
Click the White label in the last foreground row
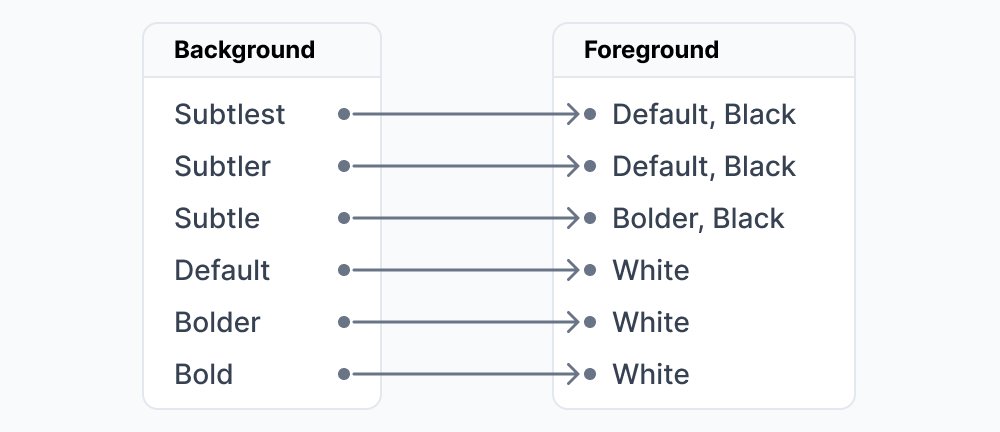point(651,374)
